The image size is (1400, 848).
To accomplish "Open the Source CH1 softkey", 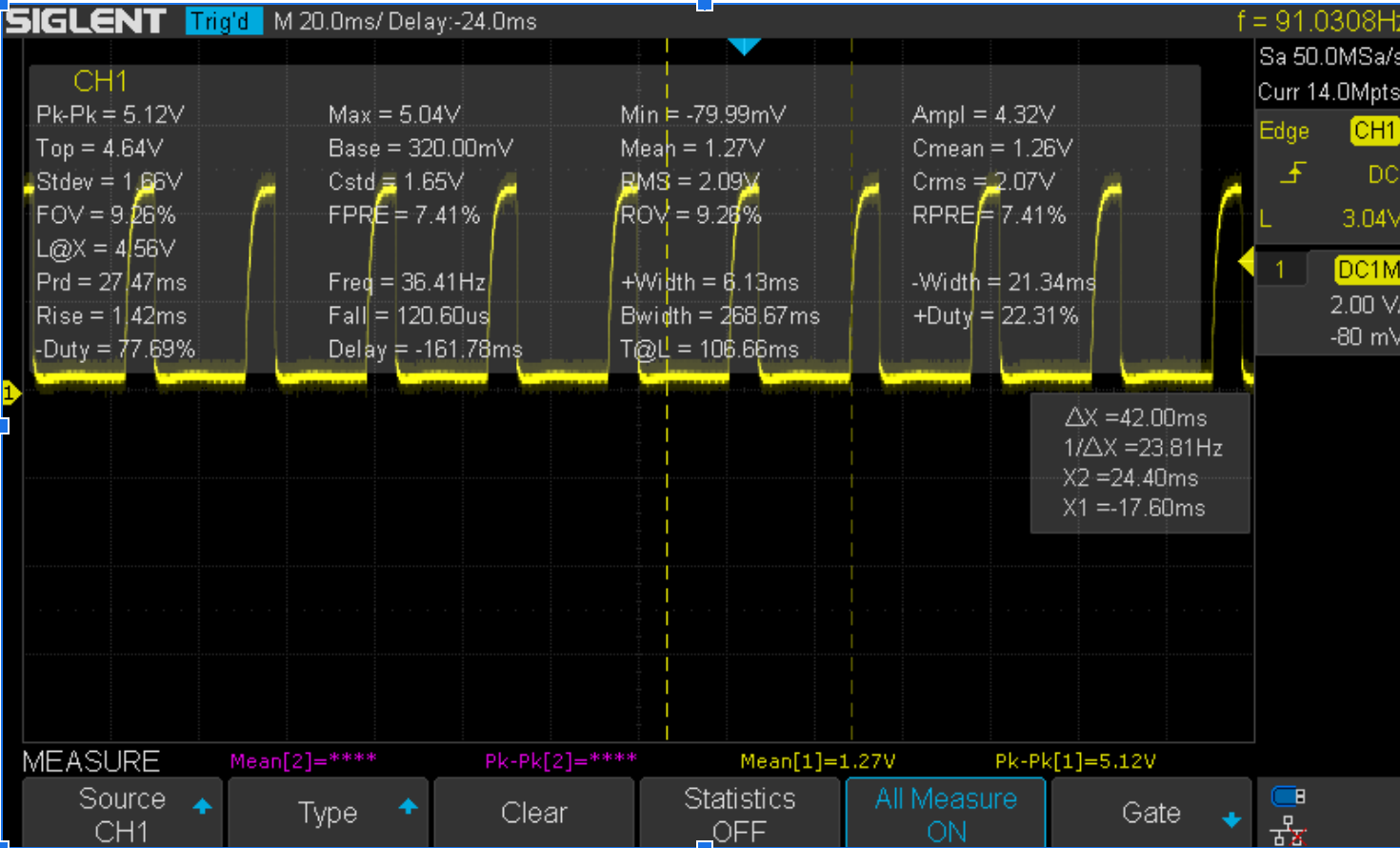I will [x=122, y=813].
